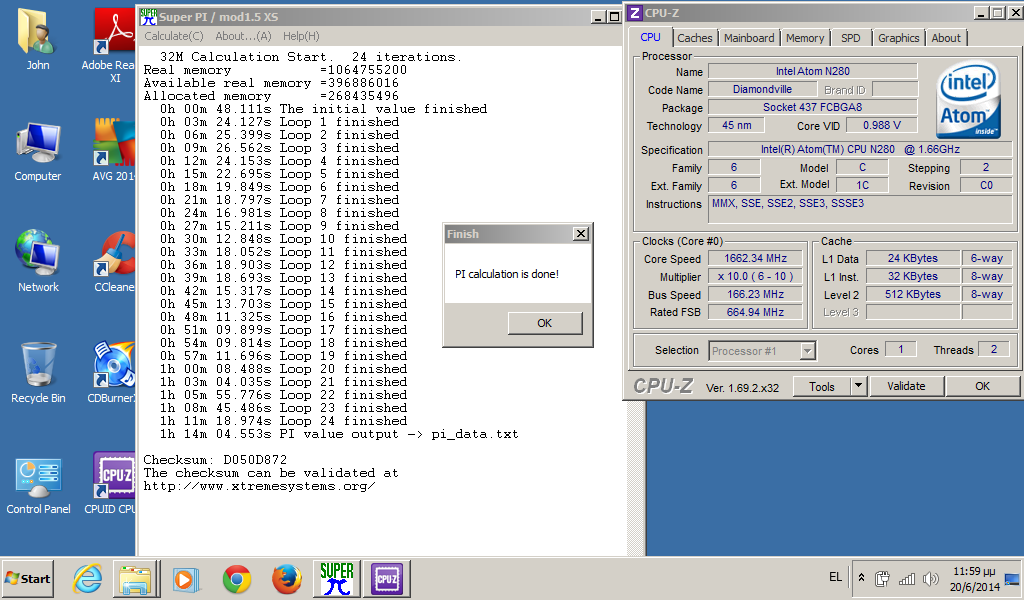This screenshot has height=600, width=1024.
Task: Click Code Name value Diamondville
Action: [762, 89]
